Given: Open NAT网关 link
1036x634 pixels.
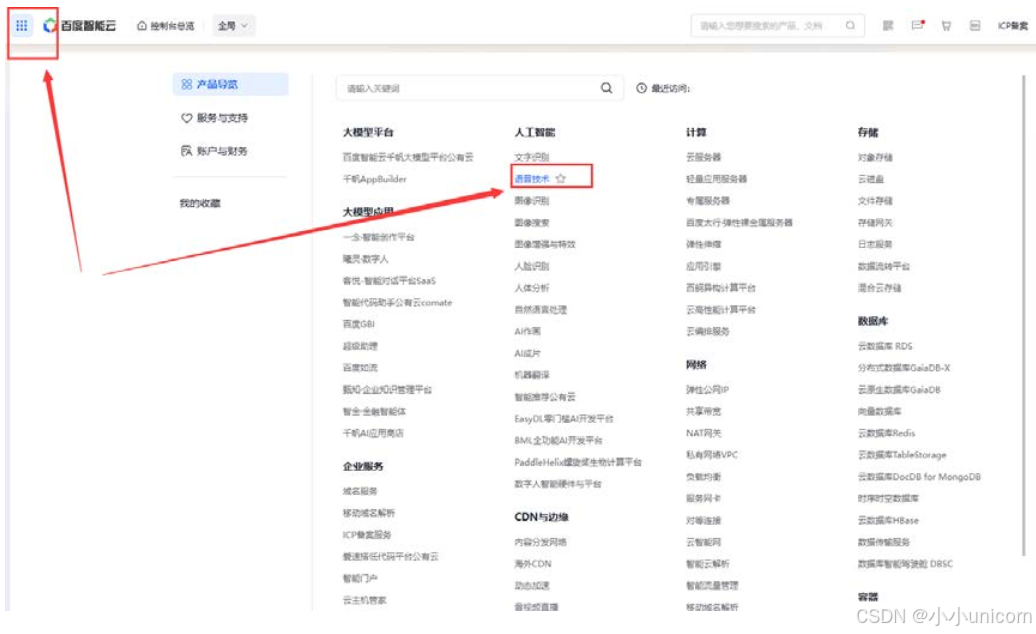Looking at the screenshot, I should click(704, 433).
